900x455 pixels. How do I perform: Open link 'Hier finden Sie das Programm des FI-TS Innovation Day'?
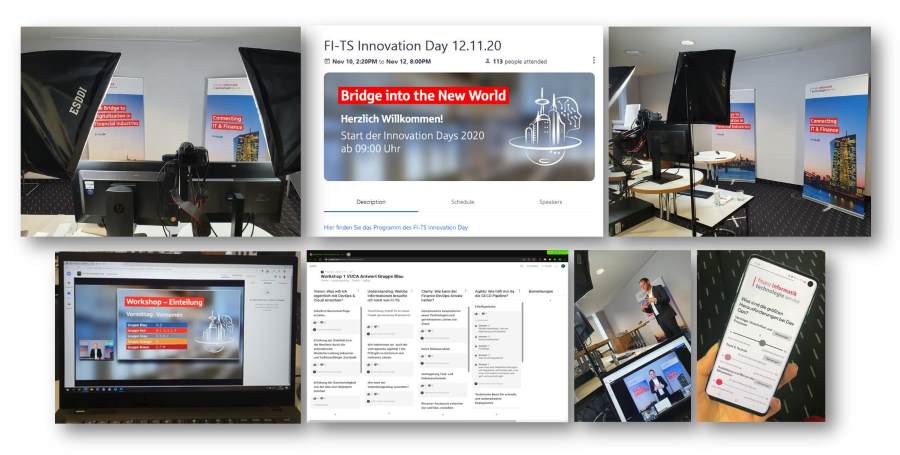coord(396,227)
